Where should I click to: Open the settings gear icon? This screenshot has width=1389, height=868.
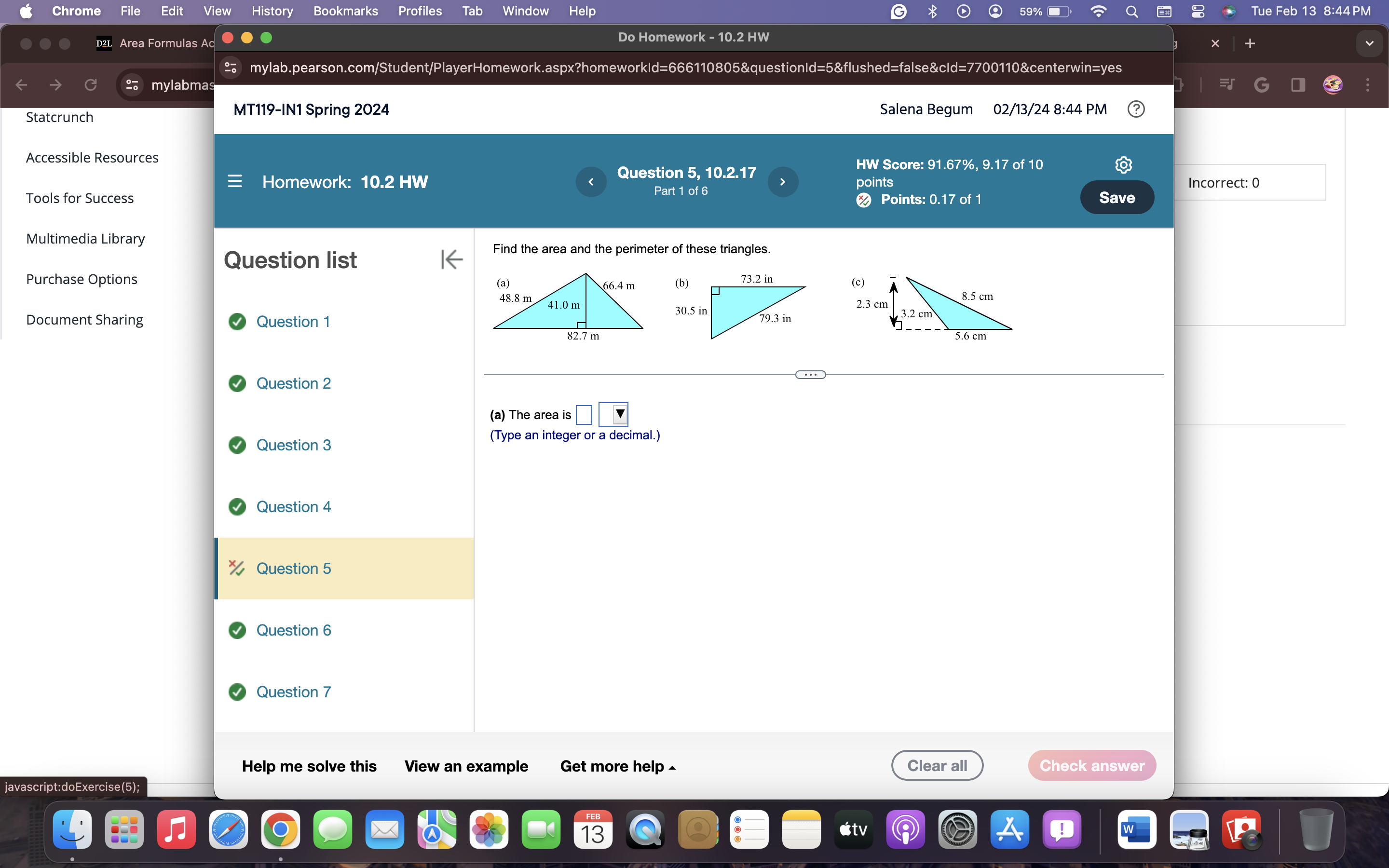1123,165
